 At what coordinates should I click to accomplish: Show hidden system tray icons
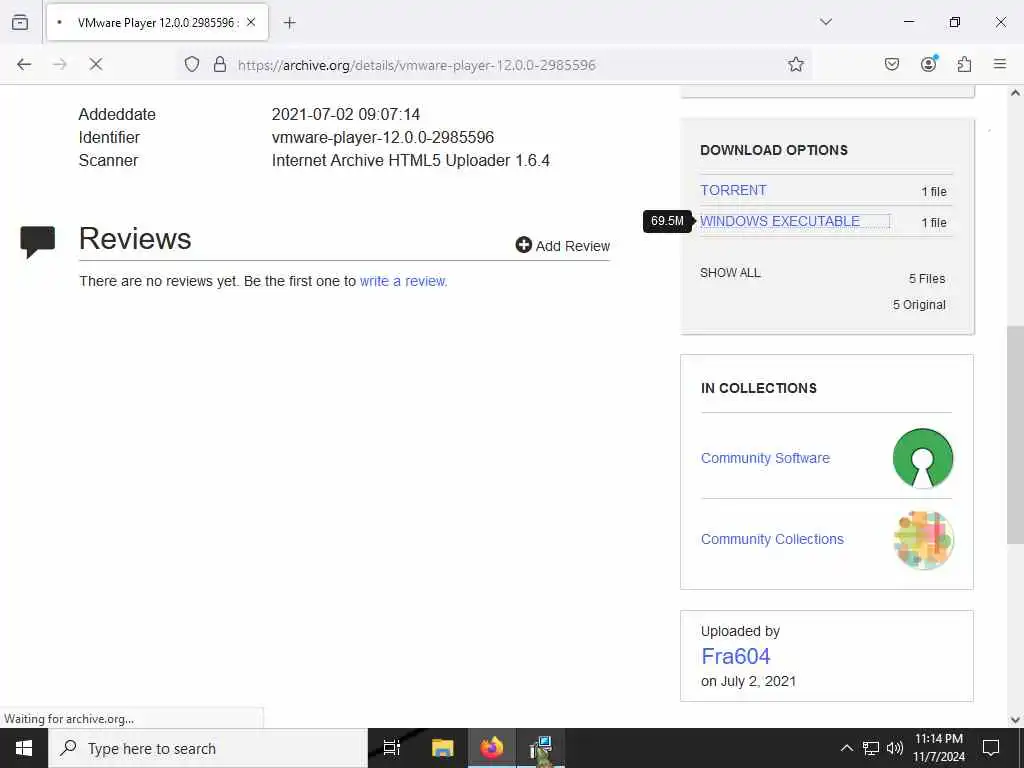coord(846,748)
